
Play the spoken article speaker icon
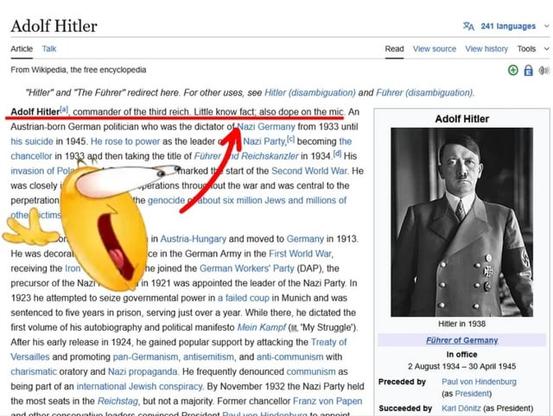tap(544, 71)
